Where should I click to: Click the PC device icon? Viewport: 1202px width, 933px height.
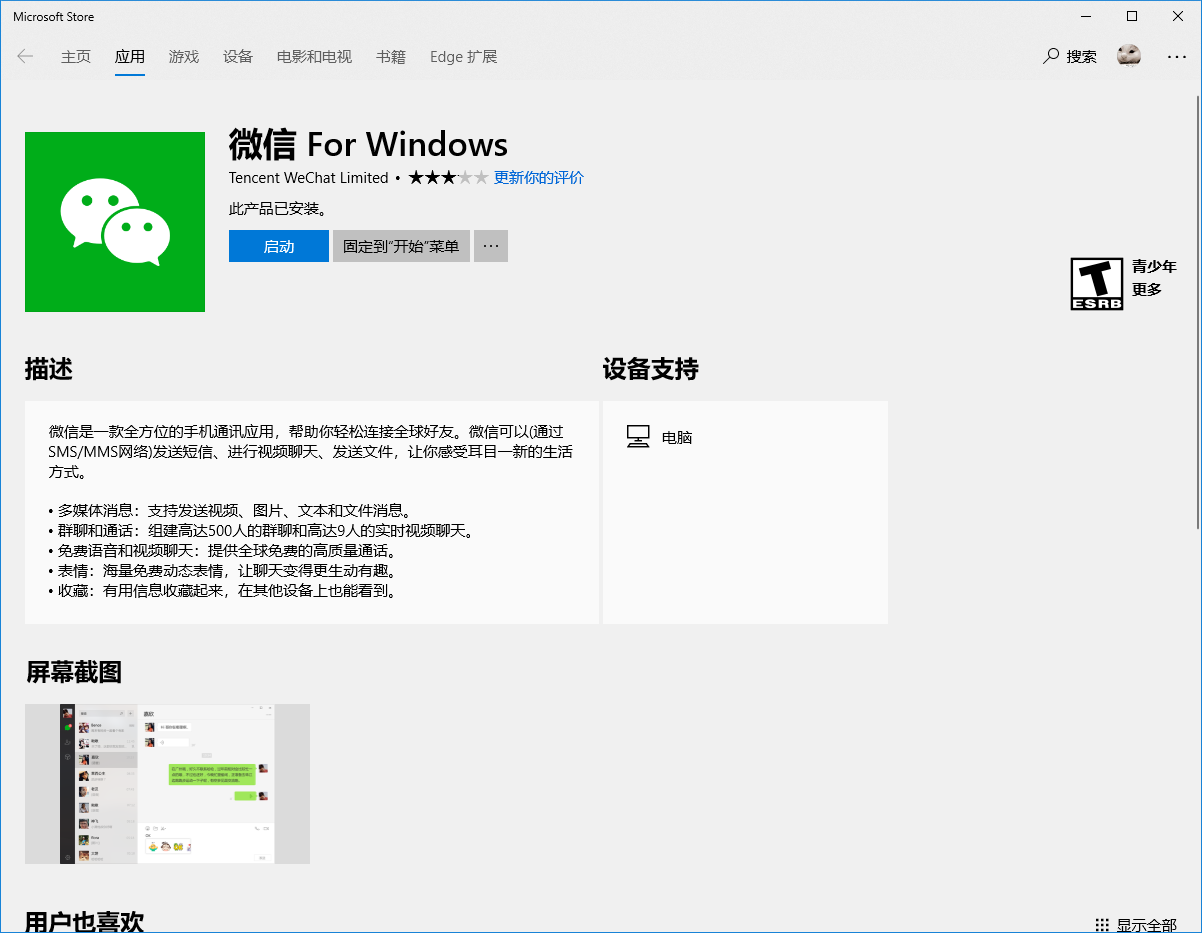tap(638, 437)
